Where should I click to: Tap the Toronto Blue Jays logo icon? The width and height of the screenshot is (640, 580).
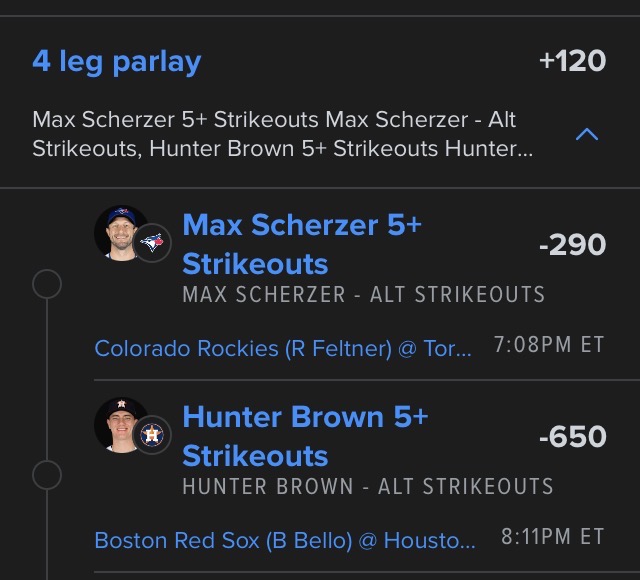pyautogui.click(x=153, y=242)
